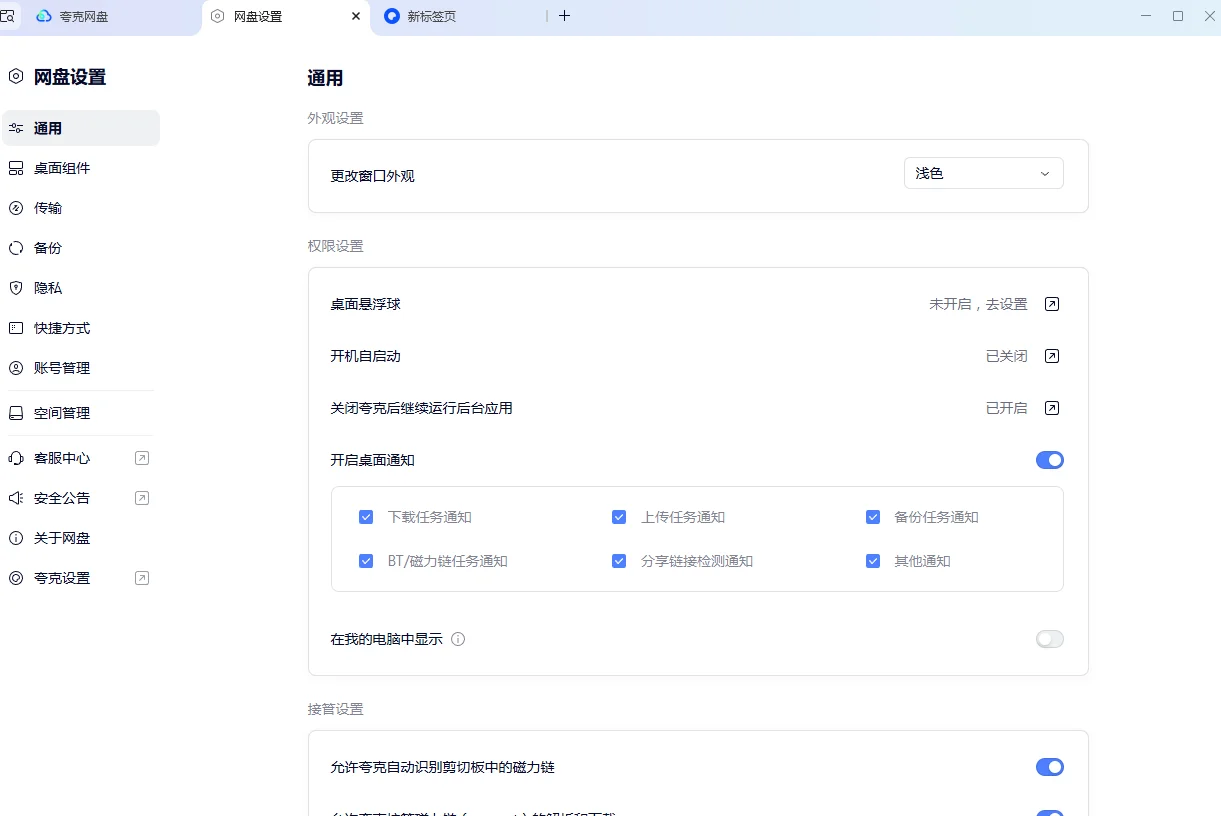Select 通用 in settings sidebar
Screen dimensions: 1221x816
tap(80, 128)
